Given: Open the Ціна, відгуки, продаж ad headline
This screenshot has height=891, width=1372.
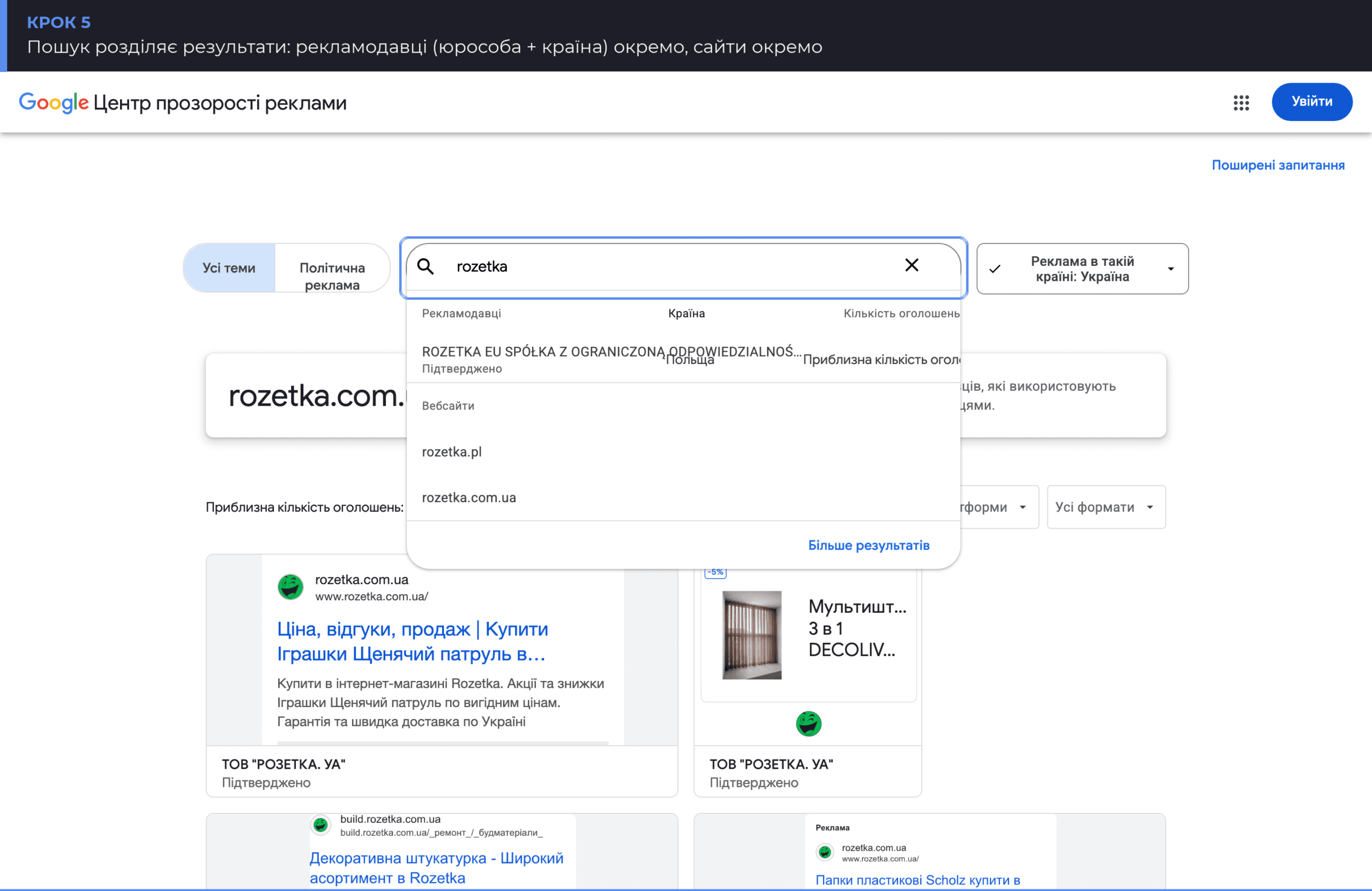Looking at the screenshot, I should (412, 641).
